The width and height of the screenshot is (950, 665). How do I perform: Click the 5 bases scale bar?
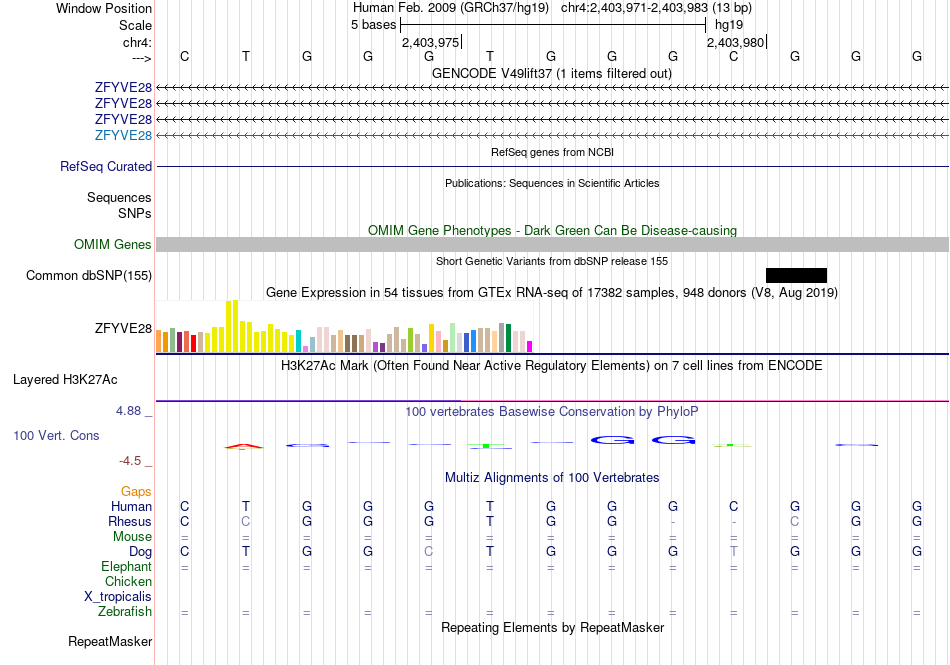click(553, 25)
